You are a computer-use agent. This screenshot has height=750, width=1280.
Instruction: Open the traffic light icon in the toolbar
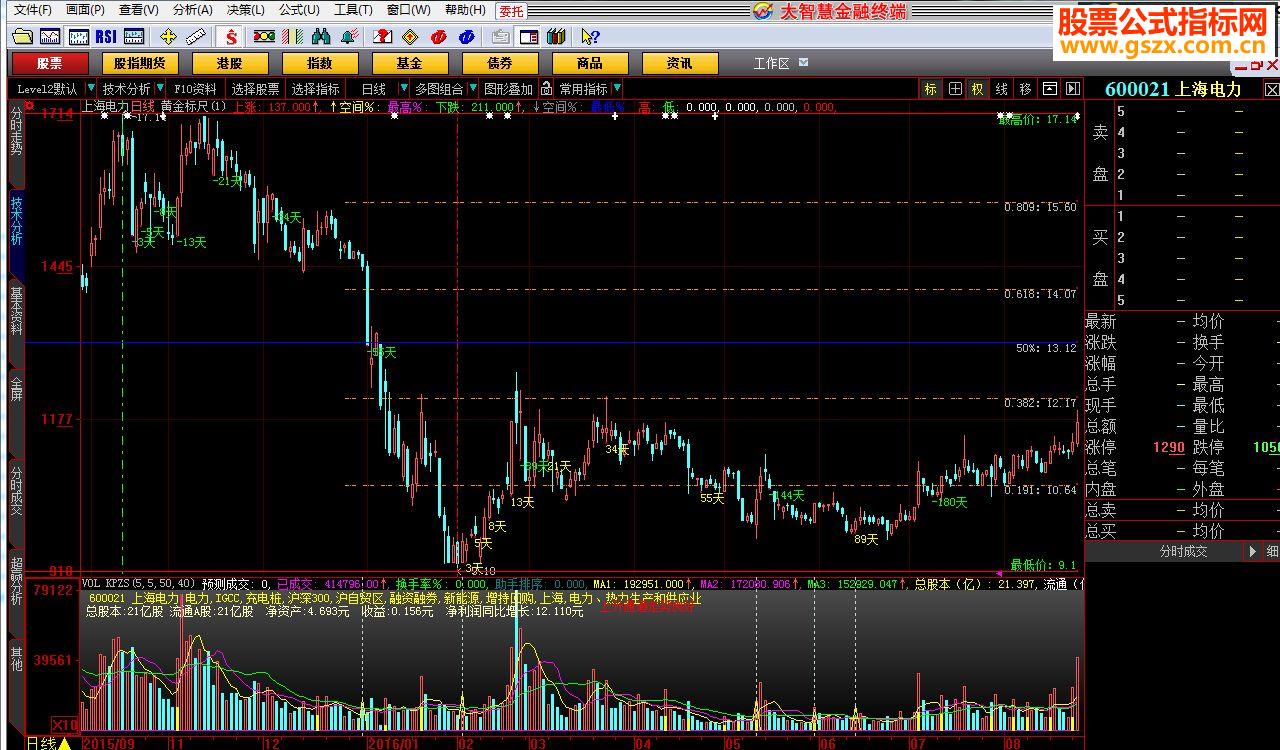point(264,37)
